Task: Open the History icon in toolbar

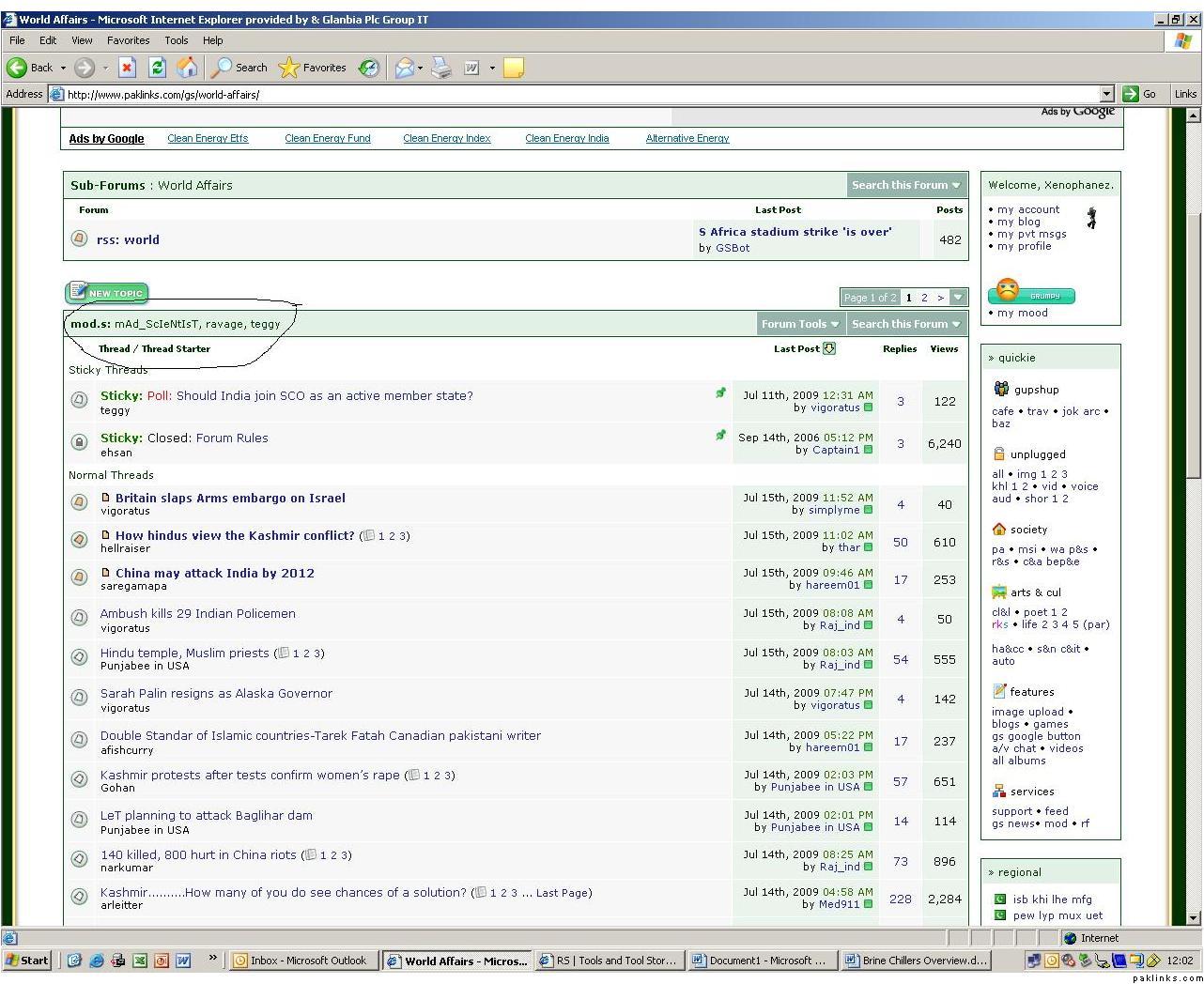Action: 369,68
